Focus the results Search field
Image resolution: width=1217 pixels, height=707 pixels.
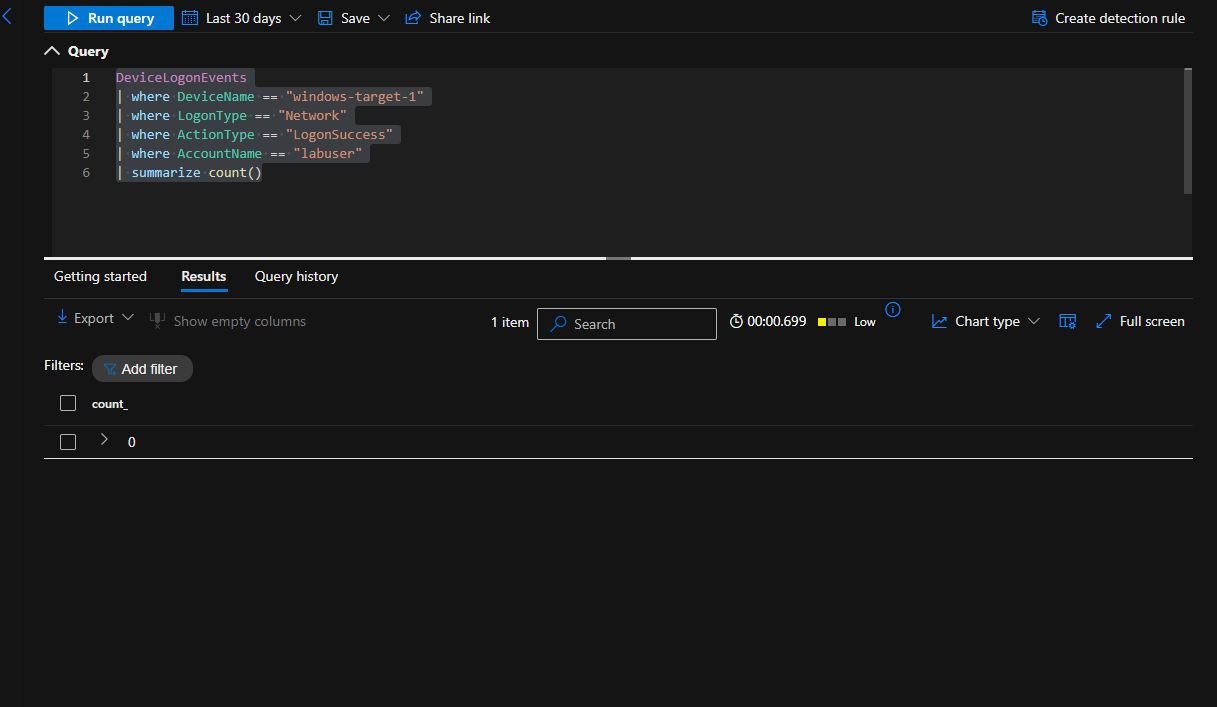(627, 324)
